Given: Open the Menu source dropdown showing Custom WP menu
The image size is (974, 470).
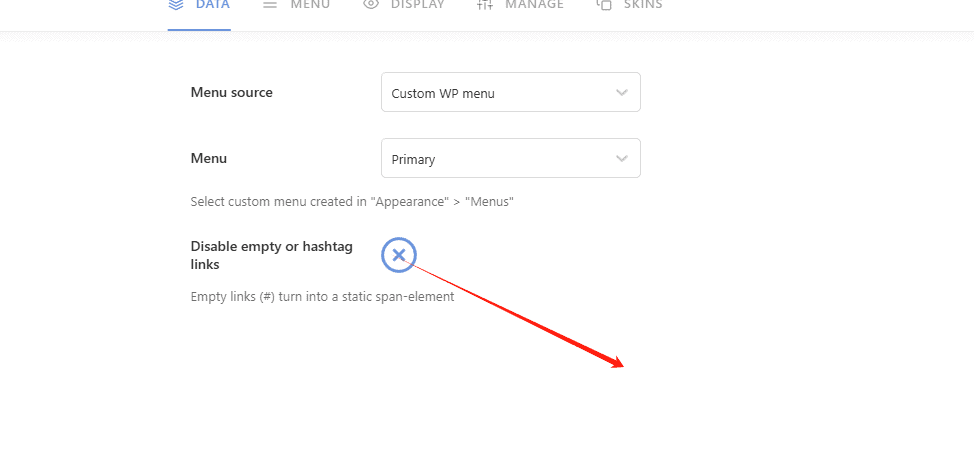Looking at the screenshot, I should [500, 93].
